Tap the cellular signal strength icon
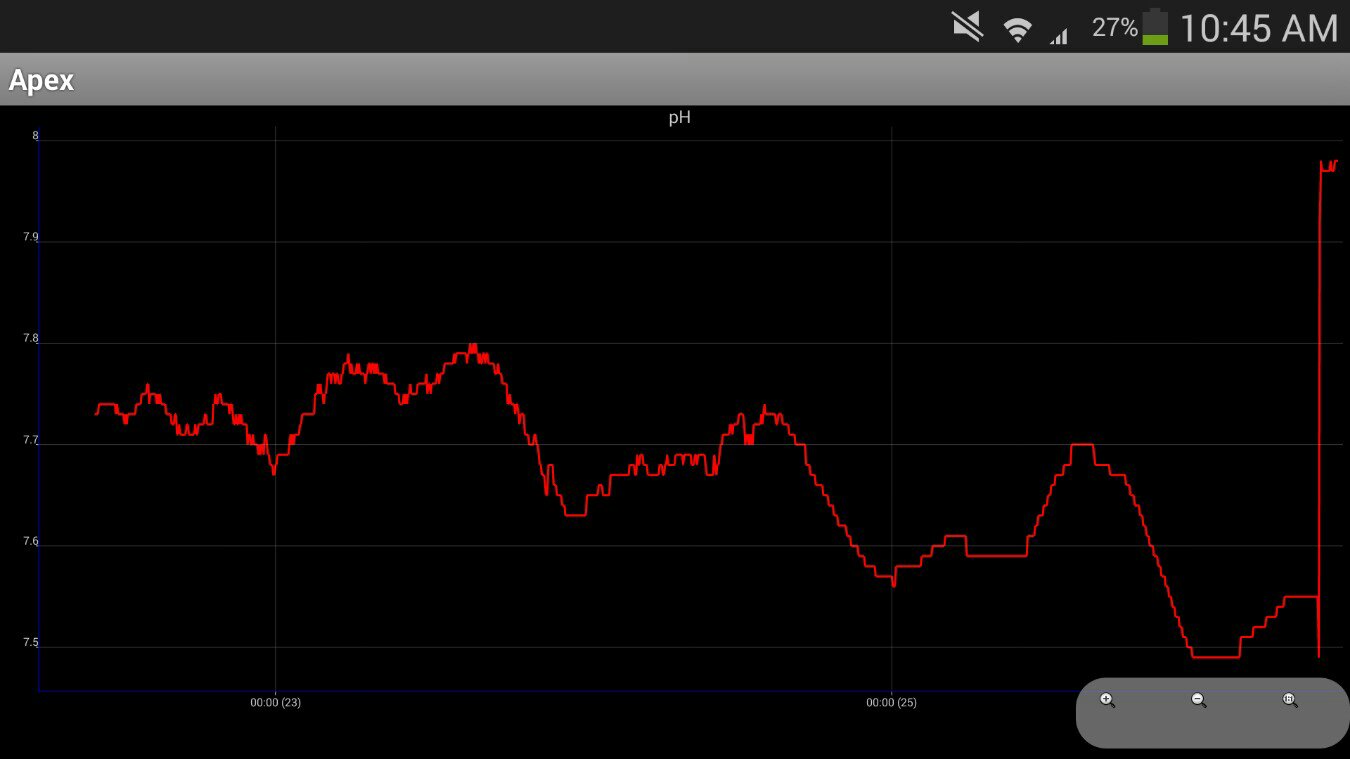This screenshot has height=759, width=1350. [1058, 35]
